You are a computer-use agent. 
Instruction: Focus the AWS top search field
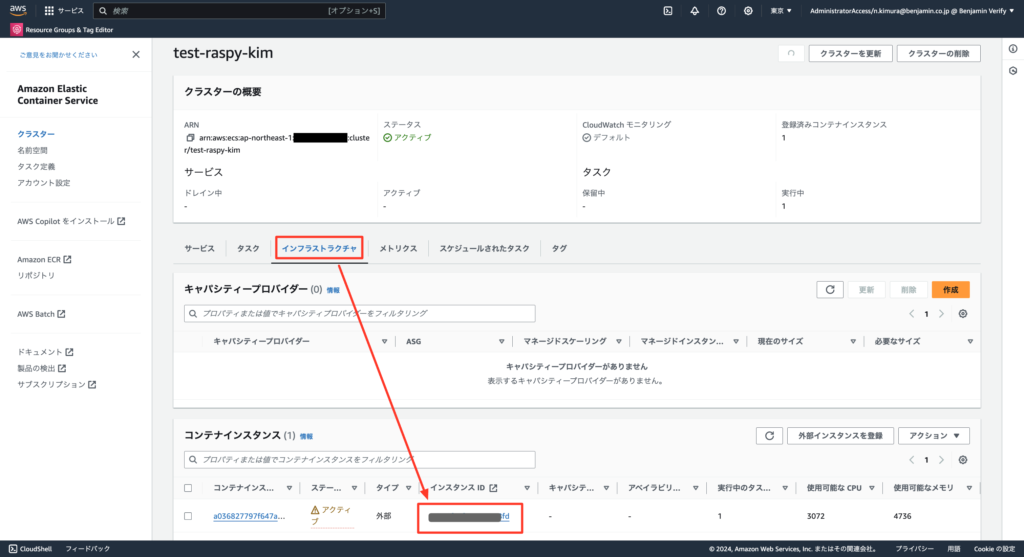(240, 10)
